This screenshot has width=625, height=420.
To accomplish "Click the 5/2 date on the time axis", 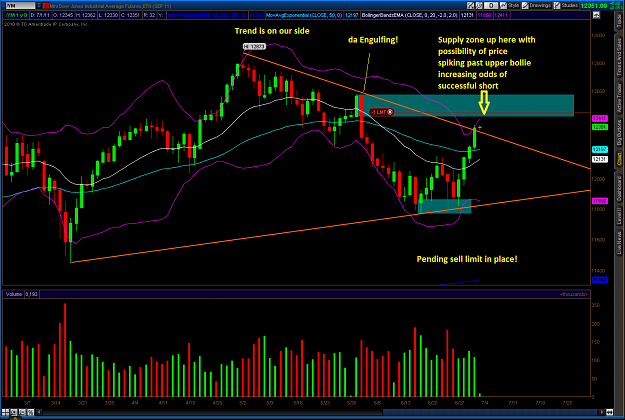I will tap(243, 403).
